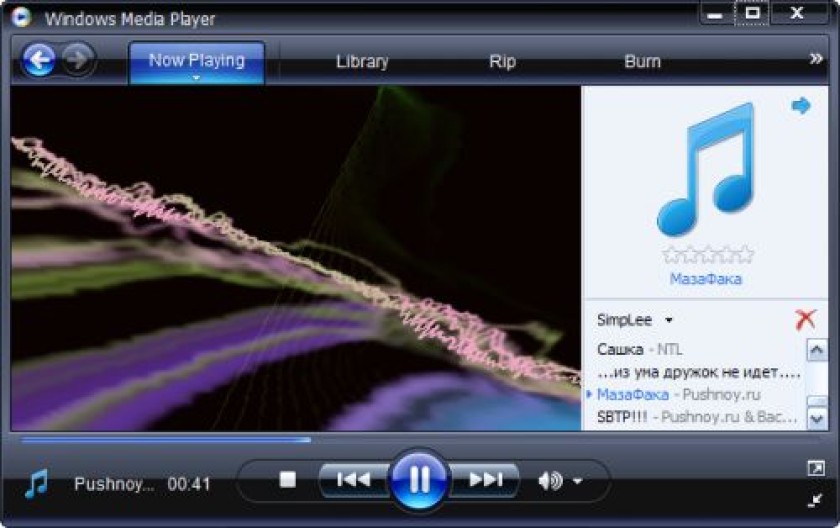This screenshot has height=528, width=840.
Task: Open the volume dropdown arrow
Action: tap(577, 481)
